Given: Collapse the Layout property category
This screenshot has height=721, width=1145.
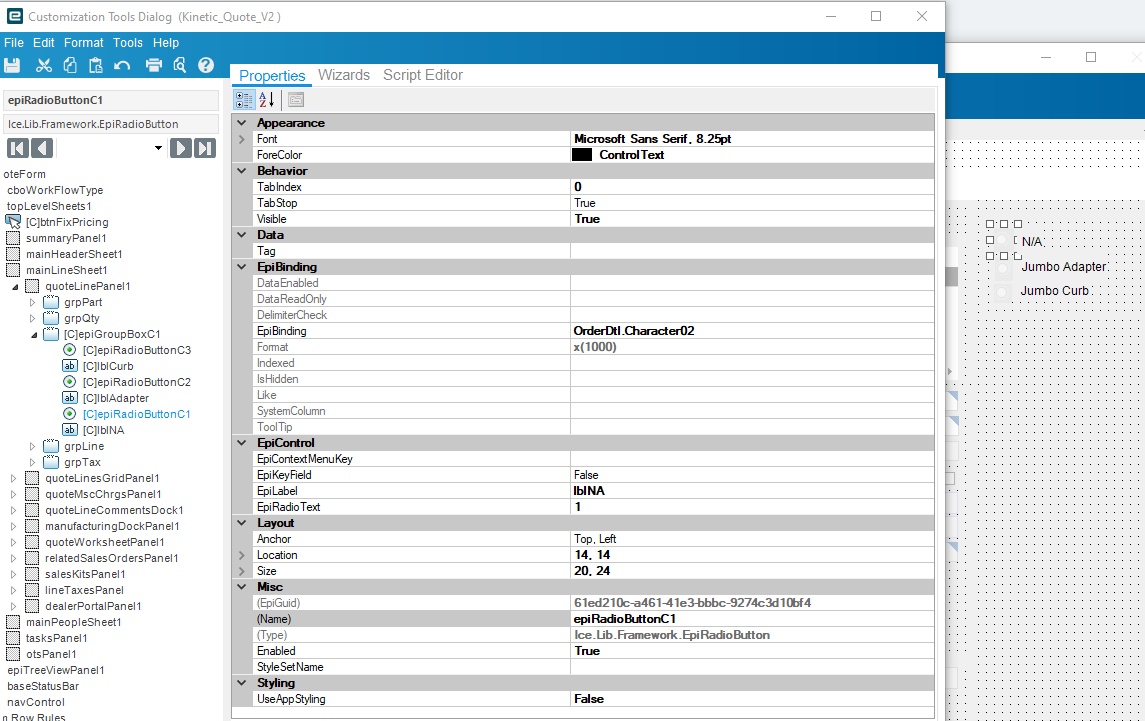Looking at the screenshot, I should click(x=242, y=523).
